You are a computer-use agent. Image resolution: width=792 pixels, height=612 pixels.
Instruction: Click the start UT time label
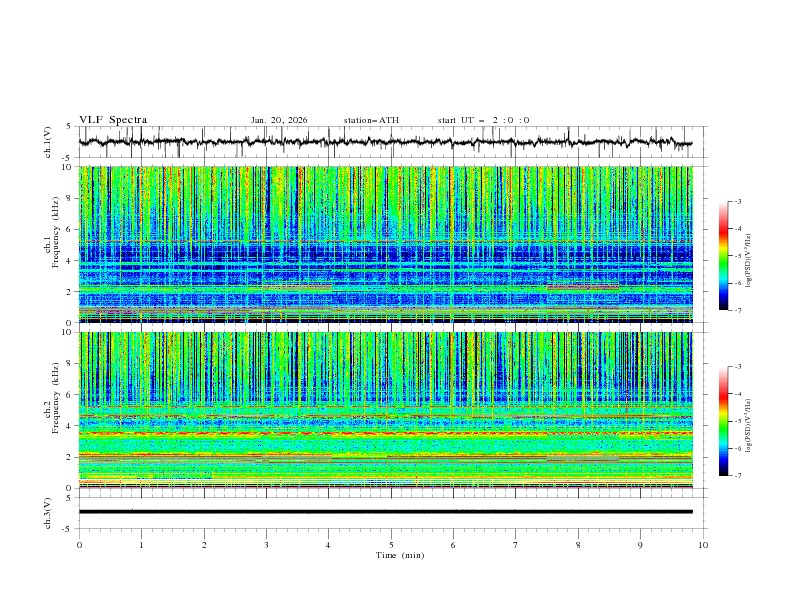click(x=483, y=120)
